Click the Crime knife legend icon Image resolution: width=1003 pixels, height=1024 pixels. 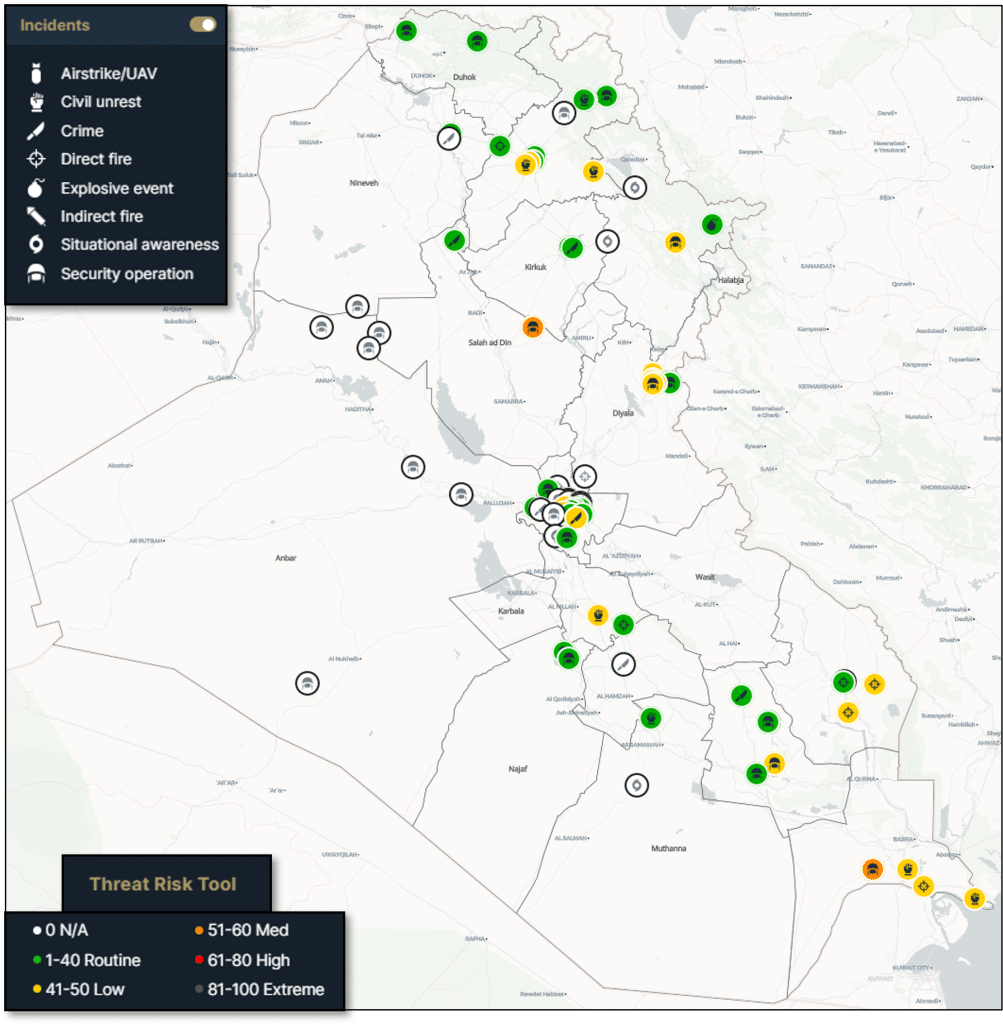coord(37,131)
